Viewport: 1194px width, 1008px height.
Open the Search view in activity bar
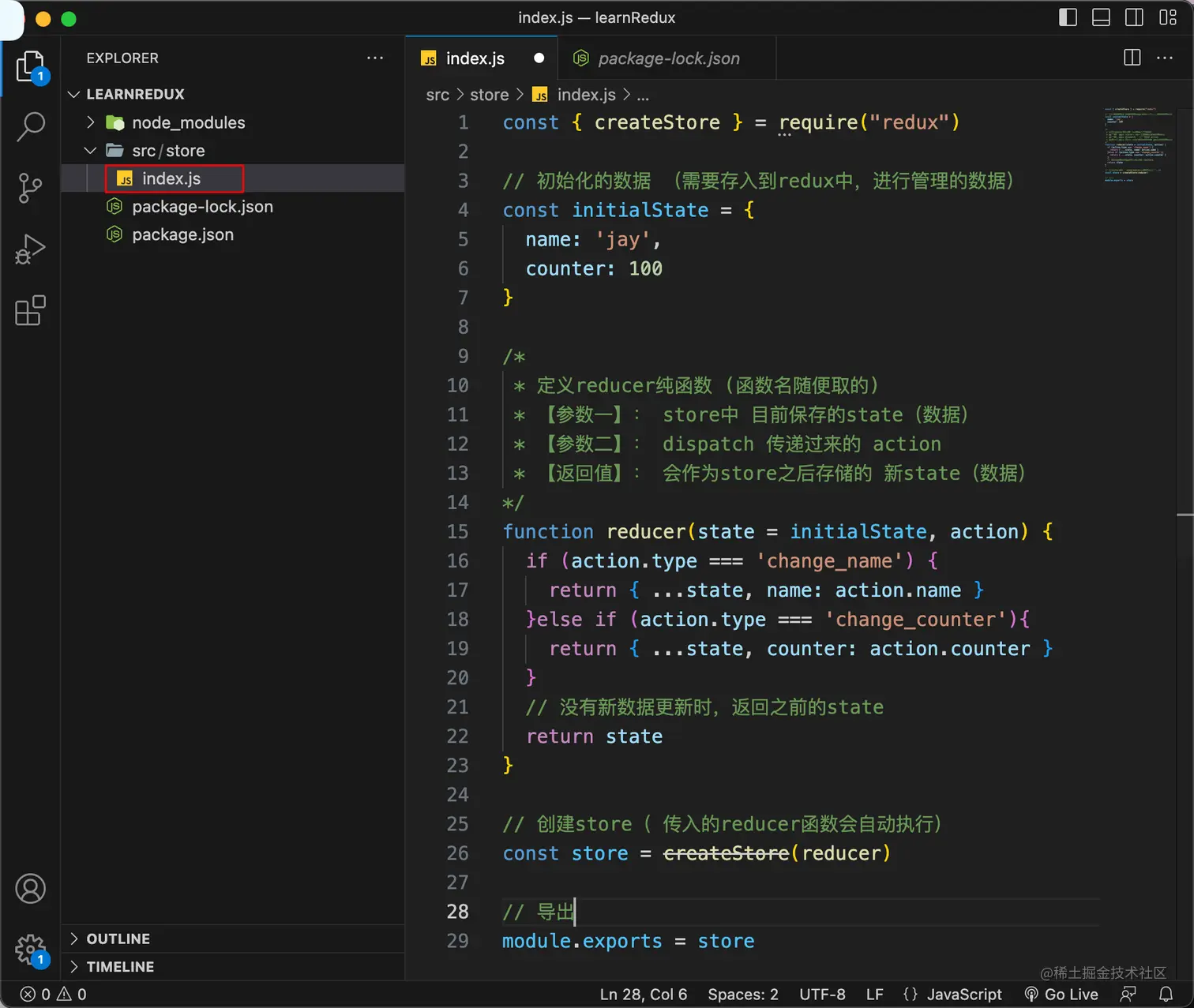click(31, 126)
